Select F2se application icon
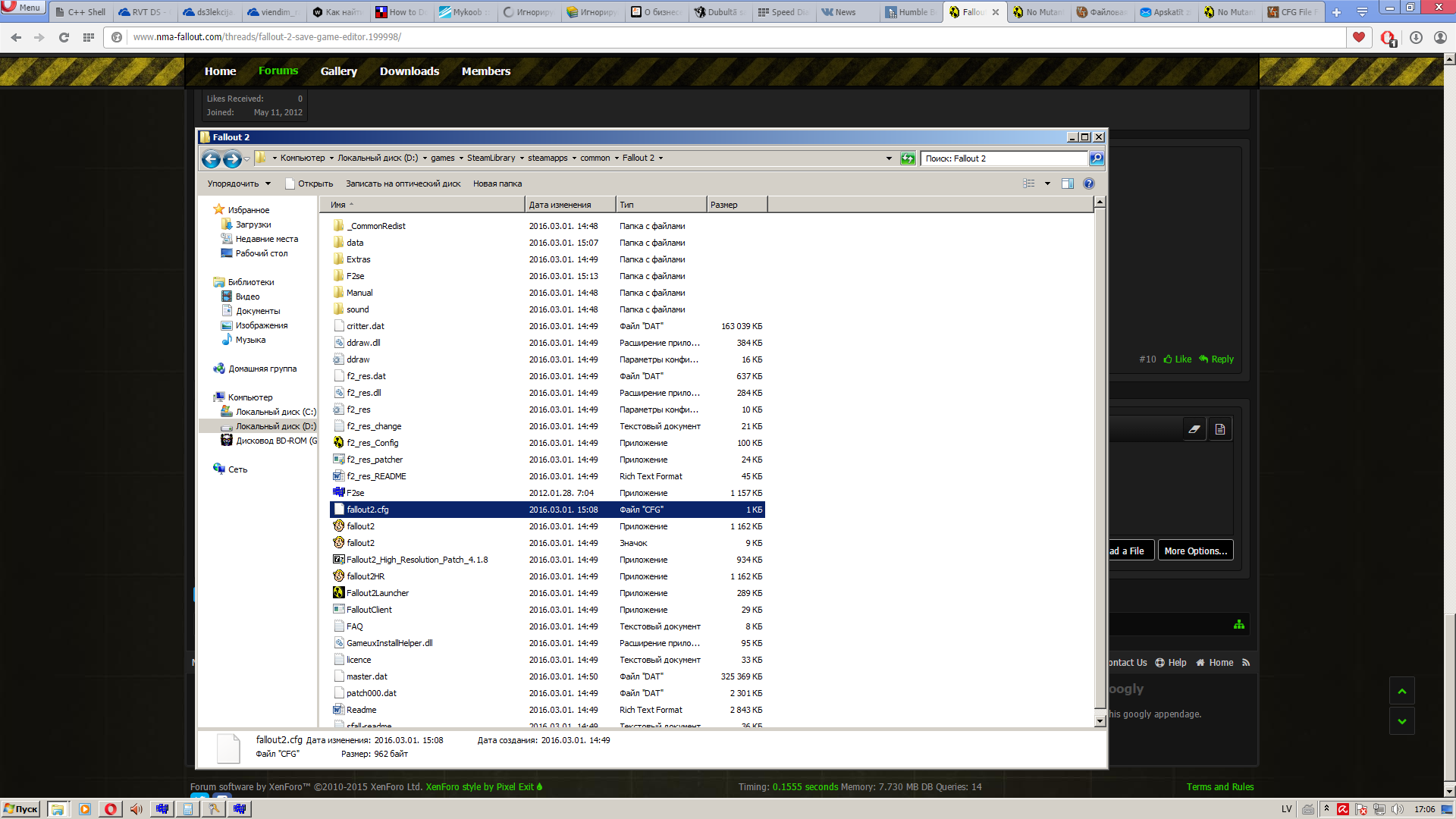The height and width of the screenshot is (819, 1456). (339, 493)
